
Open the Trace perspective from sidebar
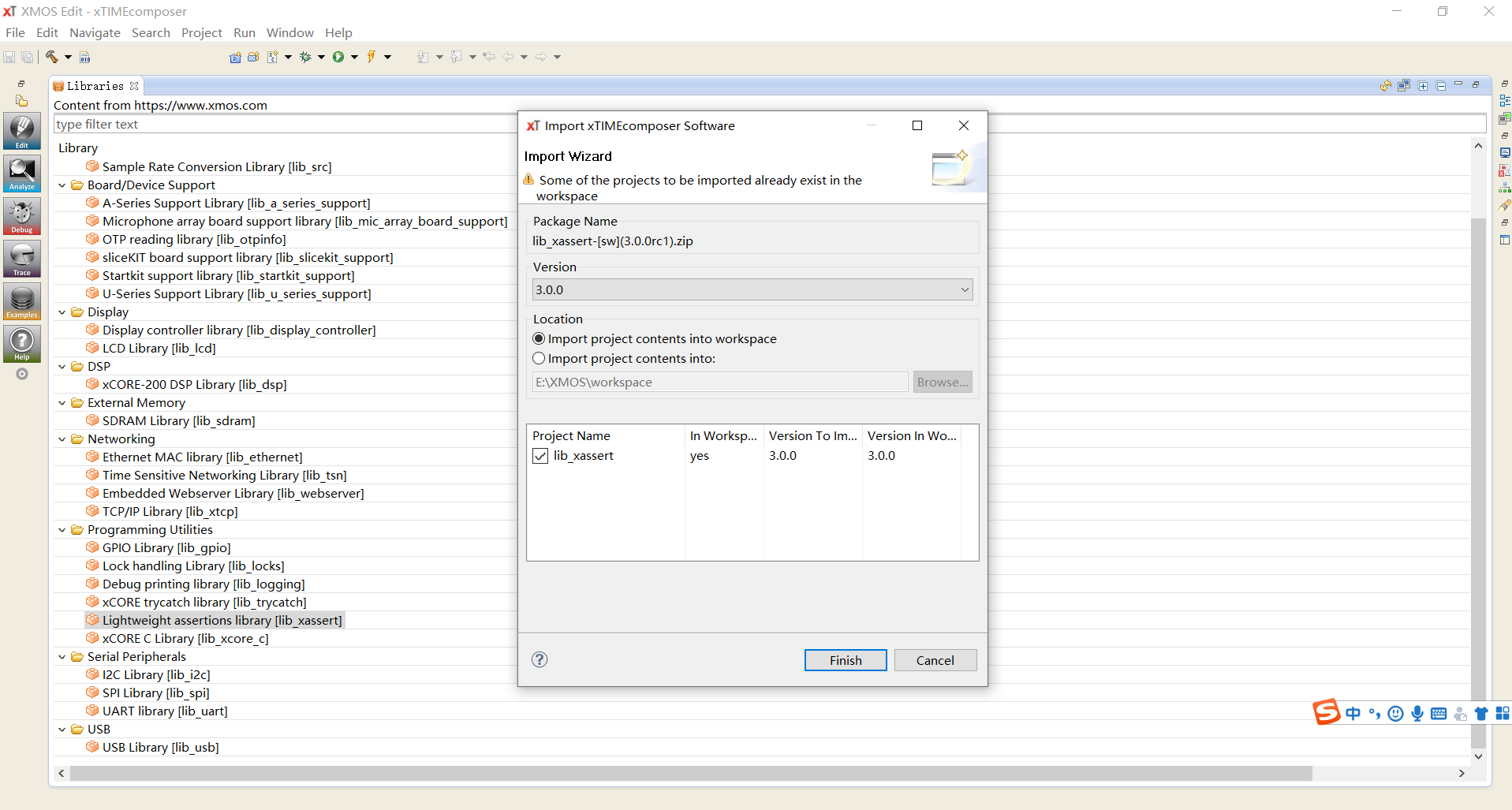tap(22, 259)
